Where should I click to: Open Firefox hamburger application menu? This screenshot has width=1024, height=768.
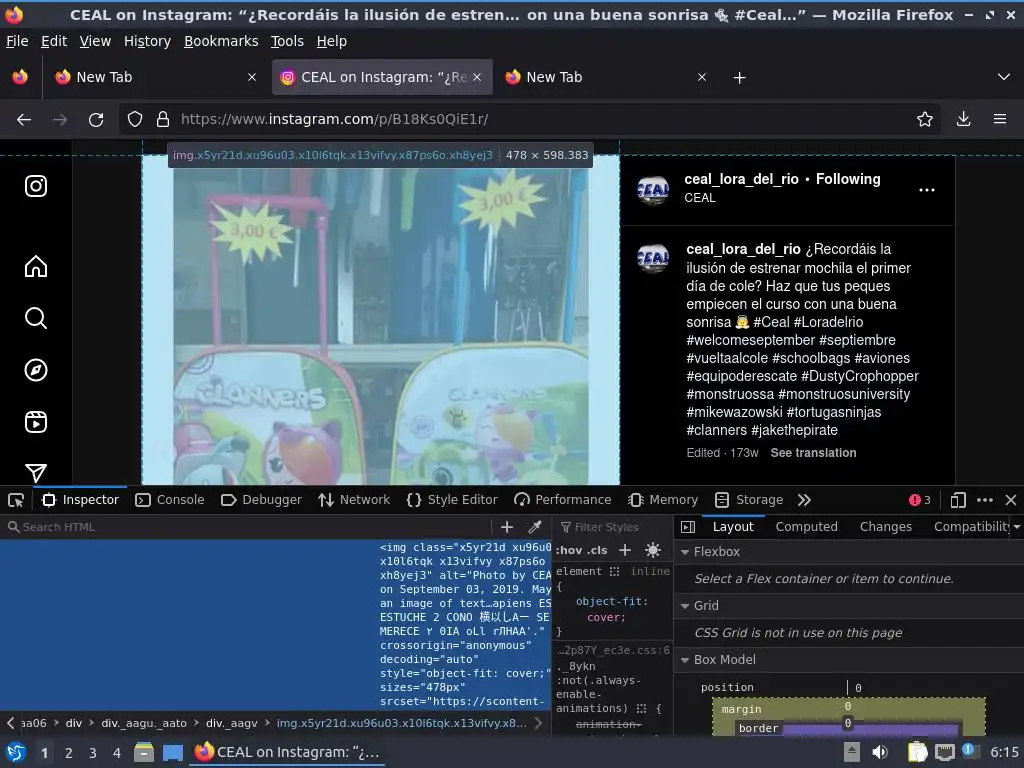coord(1000,119)
